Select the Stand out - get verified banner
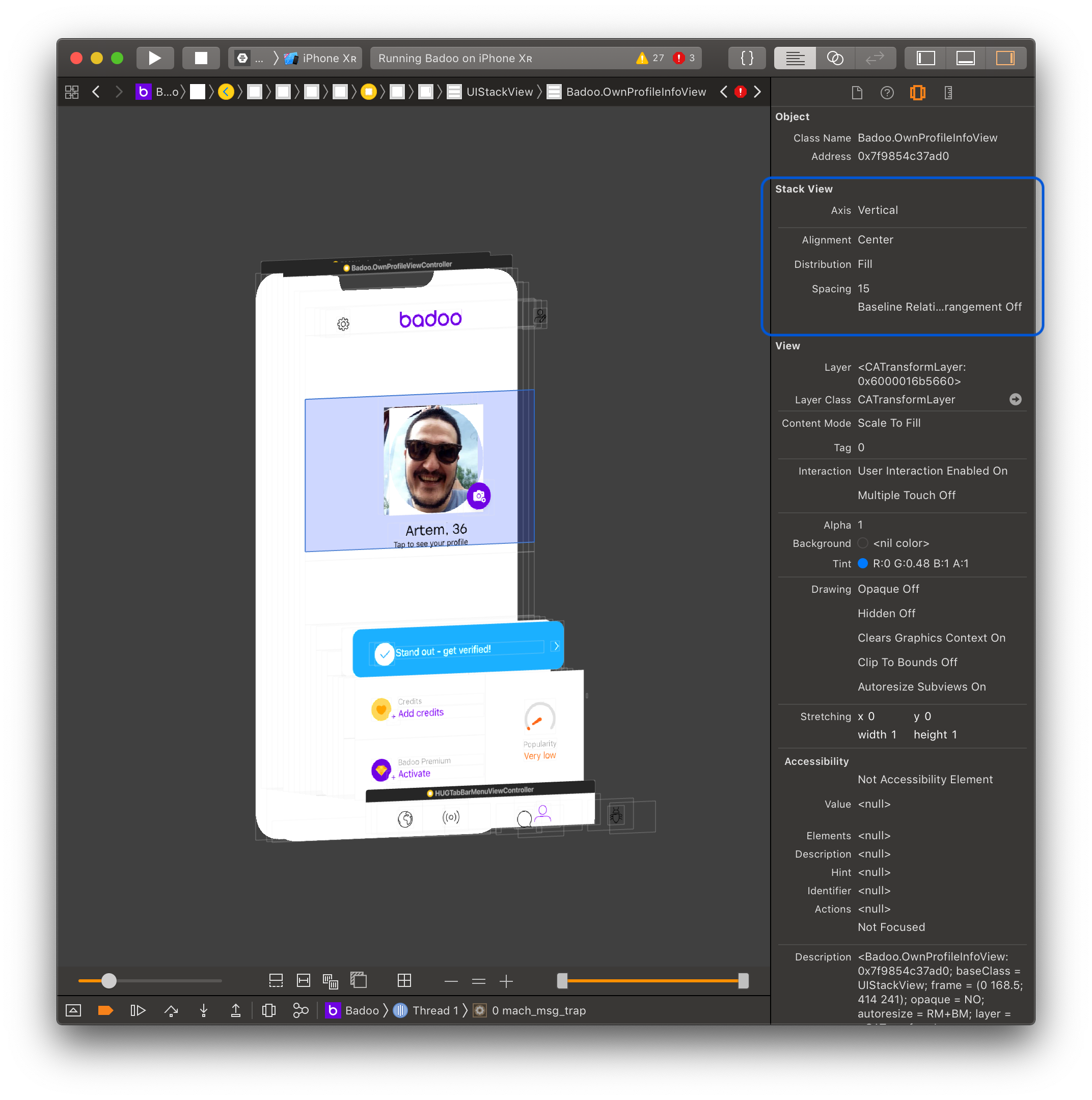The height and width of the screenshot is (1100, 1092). click(458, 649)
